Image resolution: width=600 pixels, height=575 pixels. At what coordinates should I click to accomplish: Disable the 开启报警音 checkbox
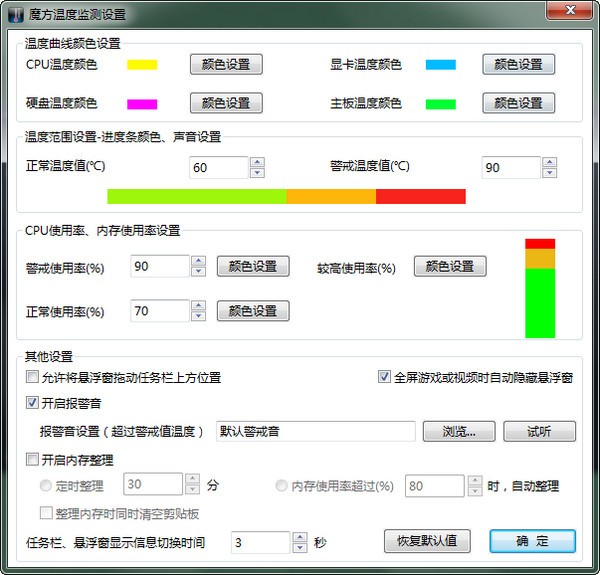pos(33,403)
